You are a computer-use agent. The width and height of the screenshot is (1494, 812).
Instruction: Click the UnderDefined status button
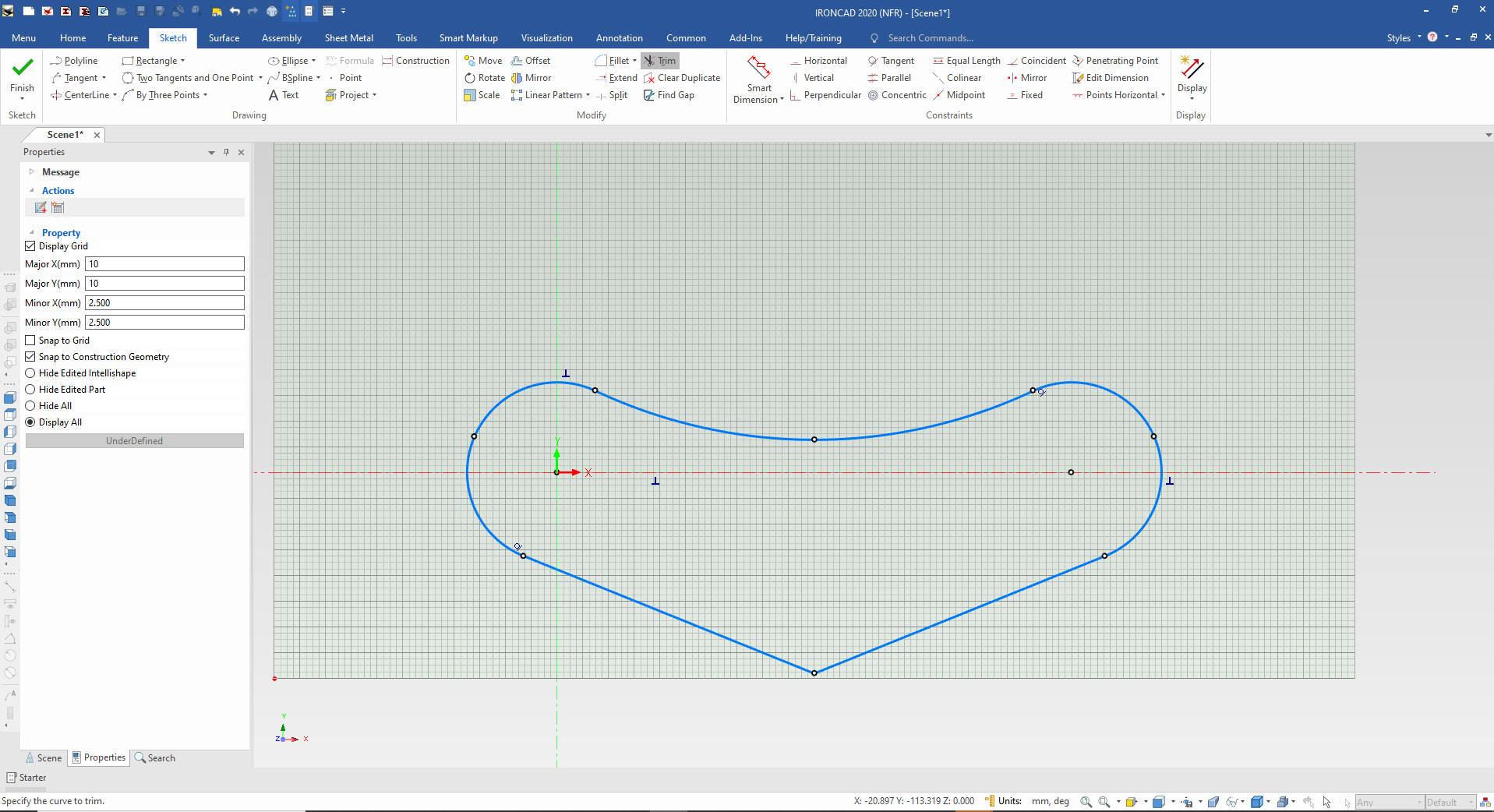[x=135, y=441]
